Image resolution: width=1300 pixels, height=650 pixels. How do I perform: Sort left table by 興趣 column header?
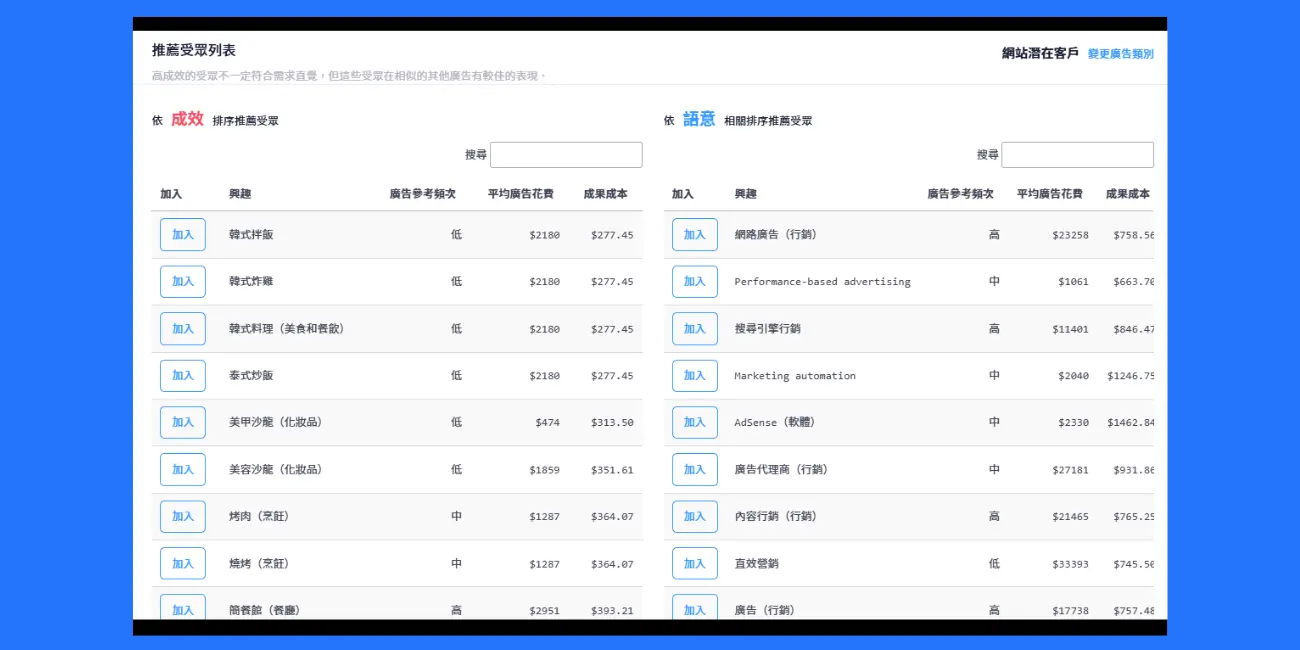tap(241, 194)
